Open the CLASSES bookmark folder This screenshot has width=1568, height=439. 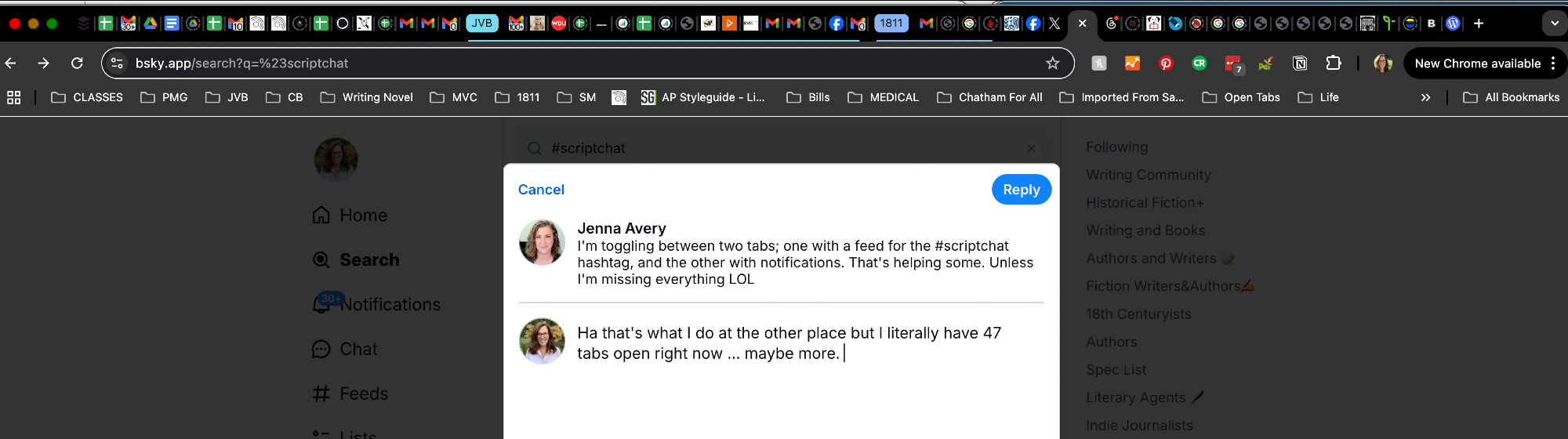(x=87, y=97)
